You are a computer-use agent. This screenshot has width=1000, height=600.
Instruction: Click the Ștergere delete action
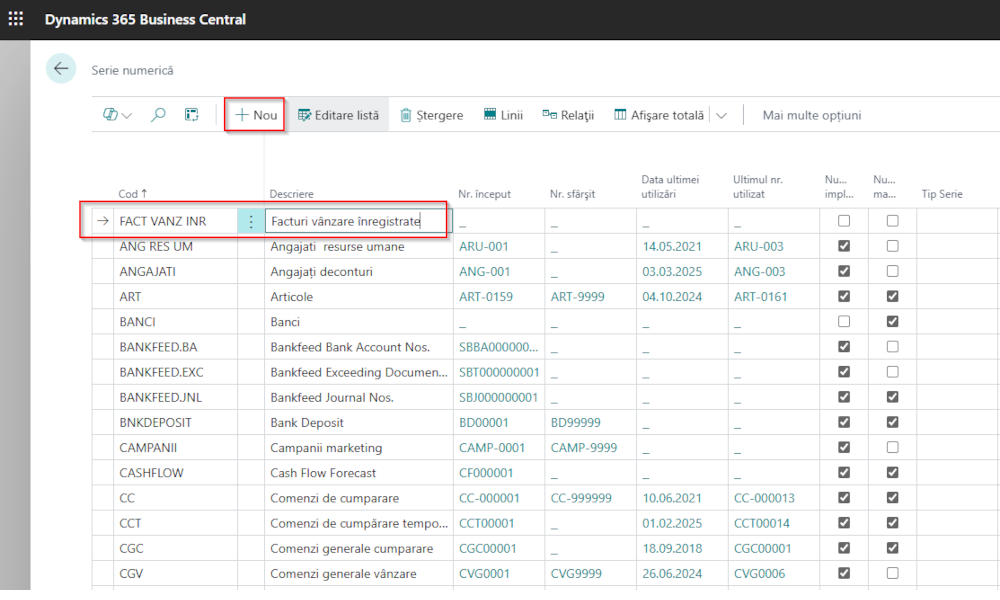click(x=432, y=115)
